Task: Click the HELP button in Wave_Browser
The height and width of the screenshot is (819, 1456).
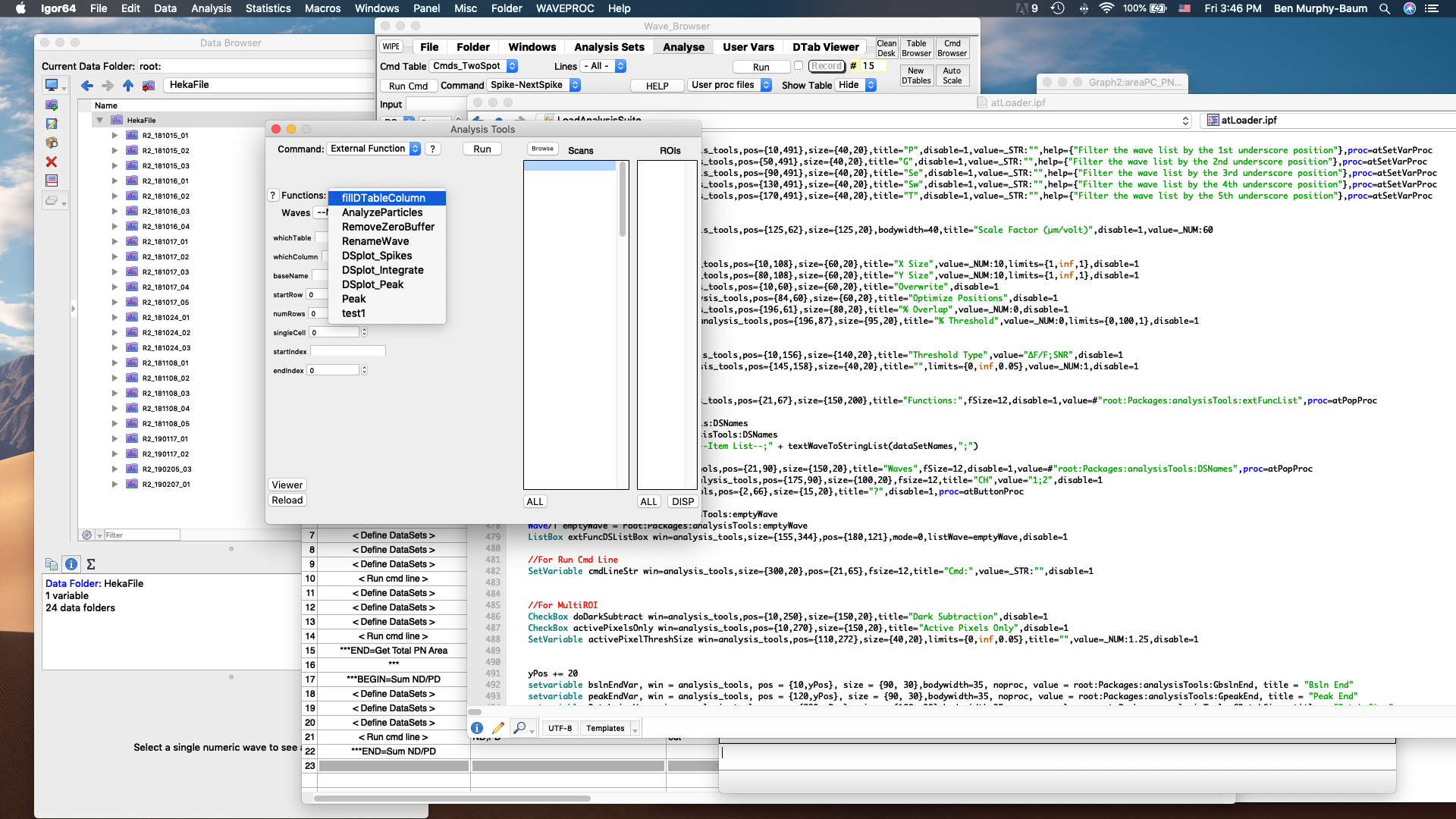Action: point(657,86)
